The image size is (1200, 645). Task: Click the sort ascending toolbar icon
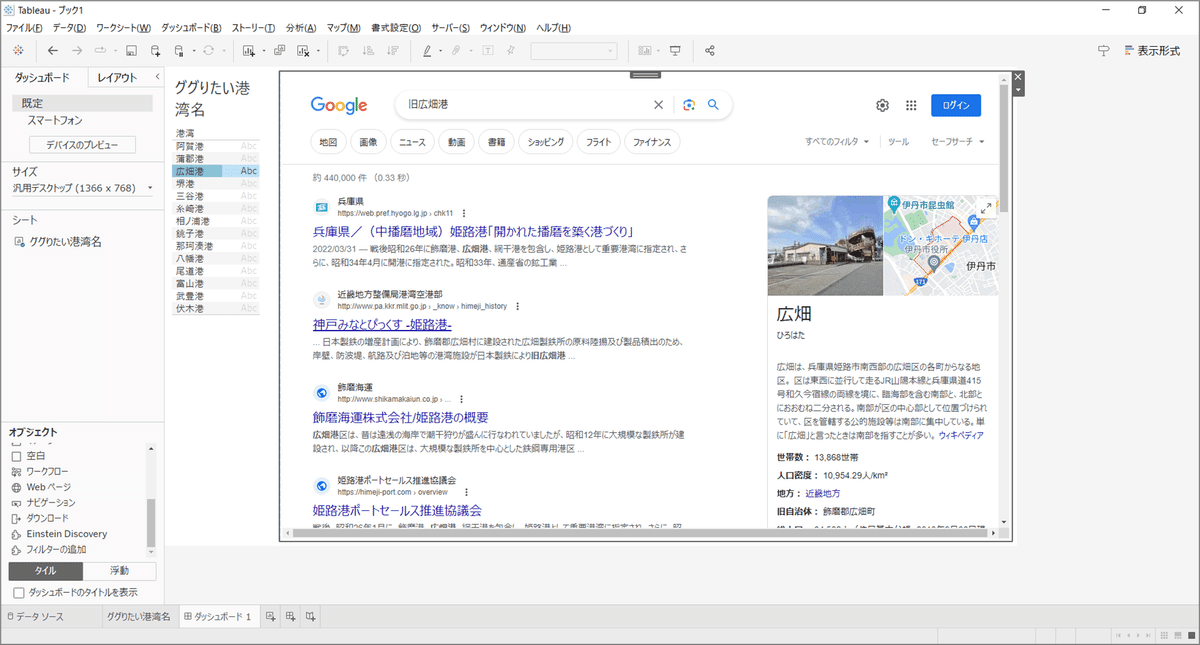(x=367, y=50)
